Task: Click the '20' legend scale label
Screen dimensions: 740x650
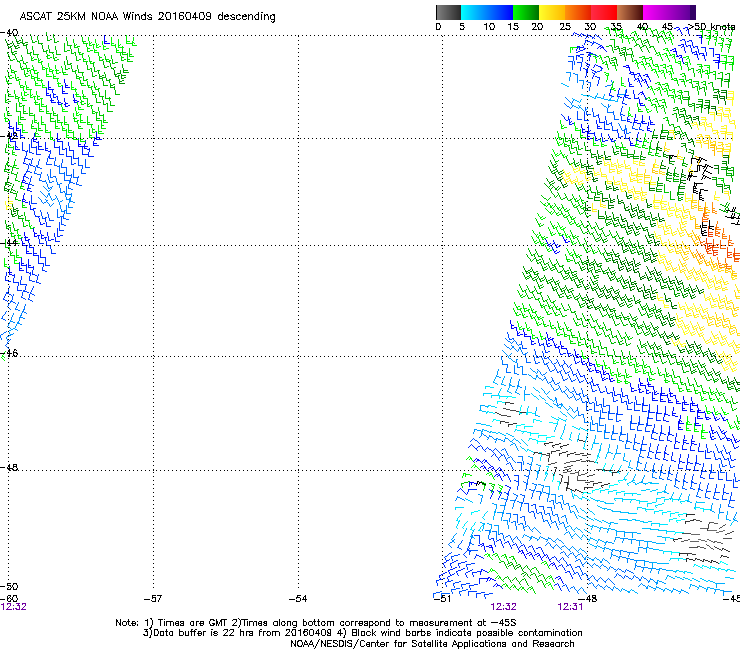Action: point(537,27)
